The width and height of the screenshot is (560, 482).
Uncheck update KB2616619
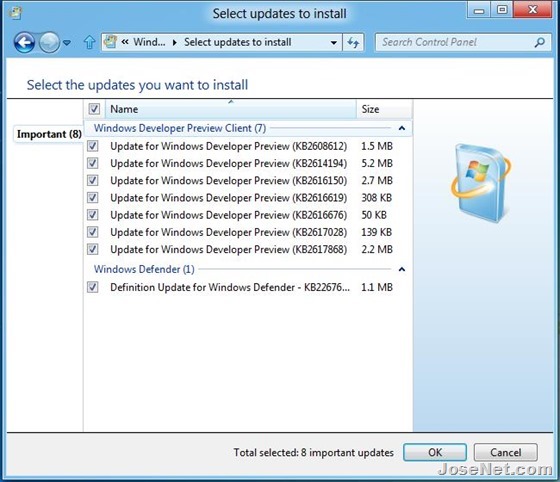(x=92, y=197)
